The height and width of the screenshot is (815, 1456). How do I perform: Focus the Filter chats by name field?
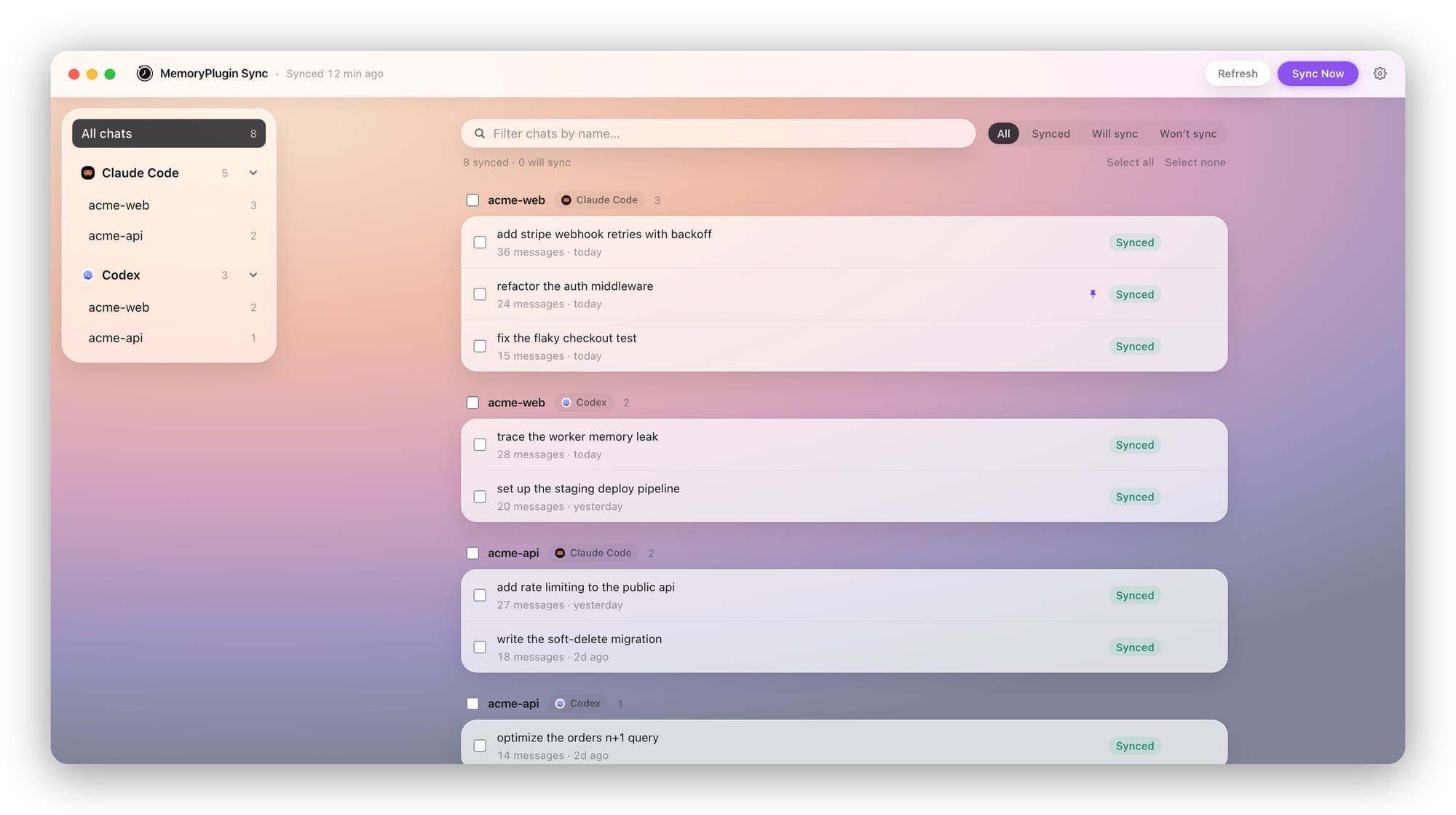coord(718,133)
